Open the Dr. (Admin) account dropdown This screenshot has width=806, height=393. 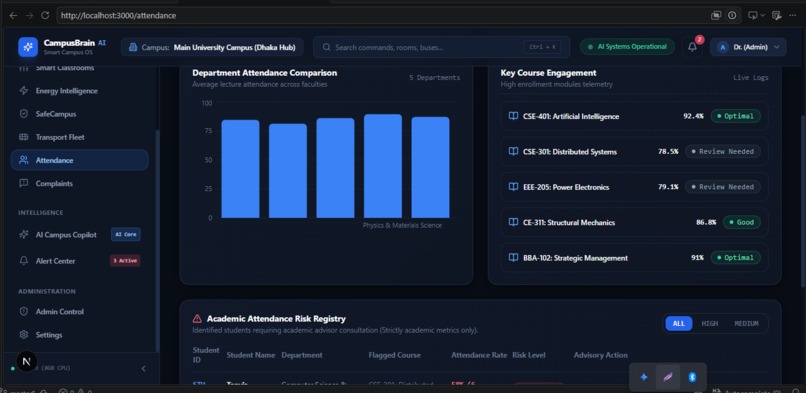click(748, 47)
